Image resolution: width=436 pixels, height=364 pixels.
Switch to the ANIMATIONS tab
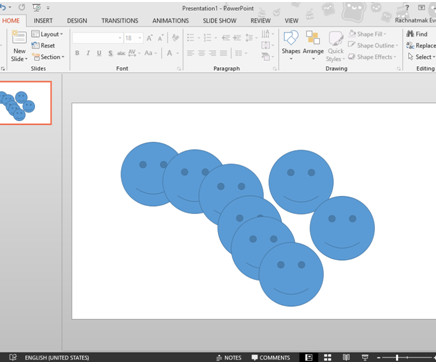tap(170, 21)
